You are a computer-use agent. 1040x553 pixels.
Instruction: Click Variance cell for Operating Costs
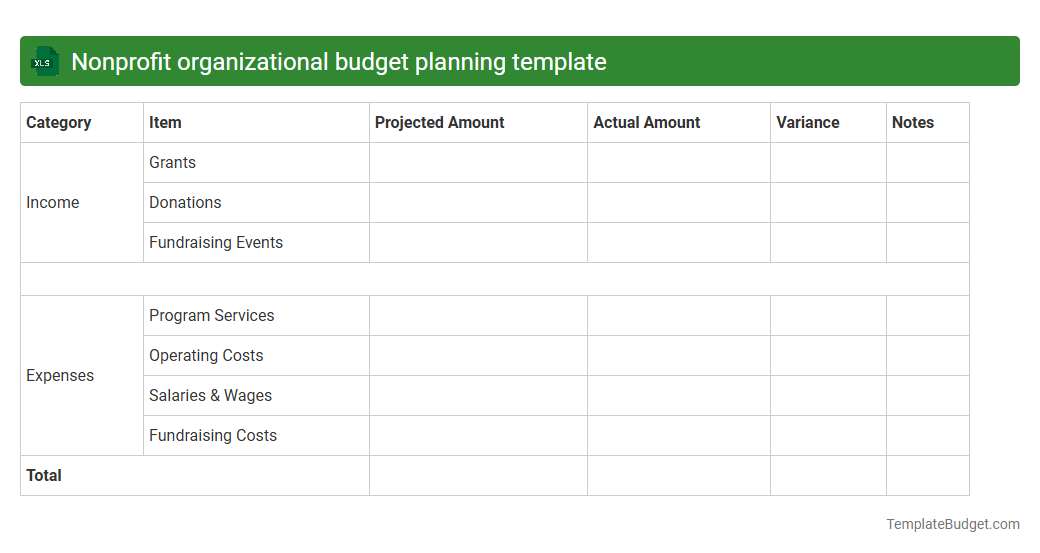828,355
